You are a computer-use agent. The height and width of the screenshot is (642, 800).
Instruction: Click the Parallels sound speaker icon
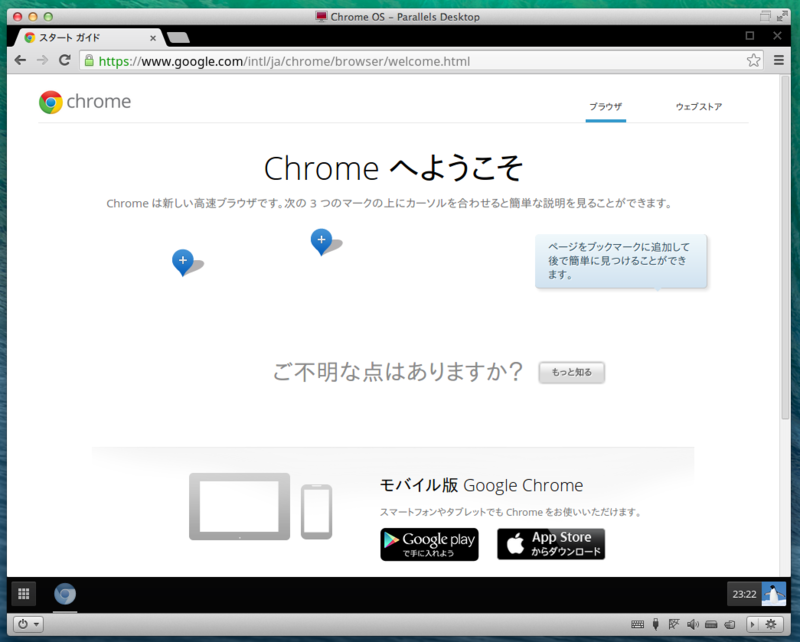coord(692,624)
